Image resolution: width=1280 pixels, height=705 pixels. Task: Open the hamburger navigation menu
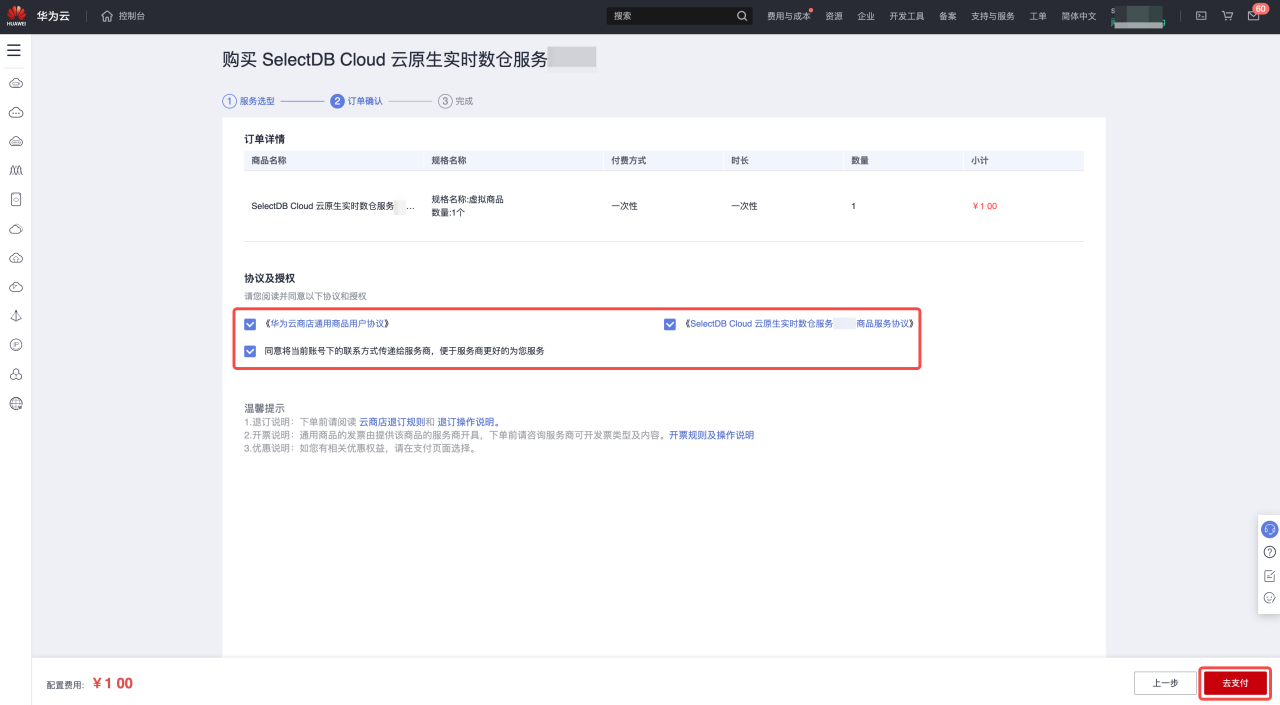point(14,50)
